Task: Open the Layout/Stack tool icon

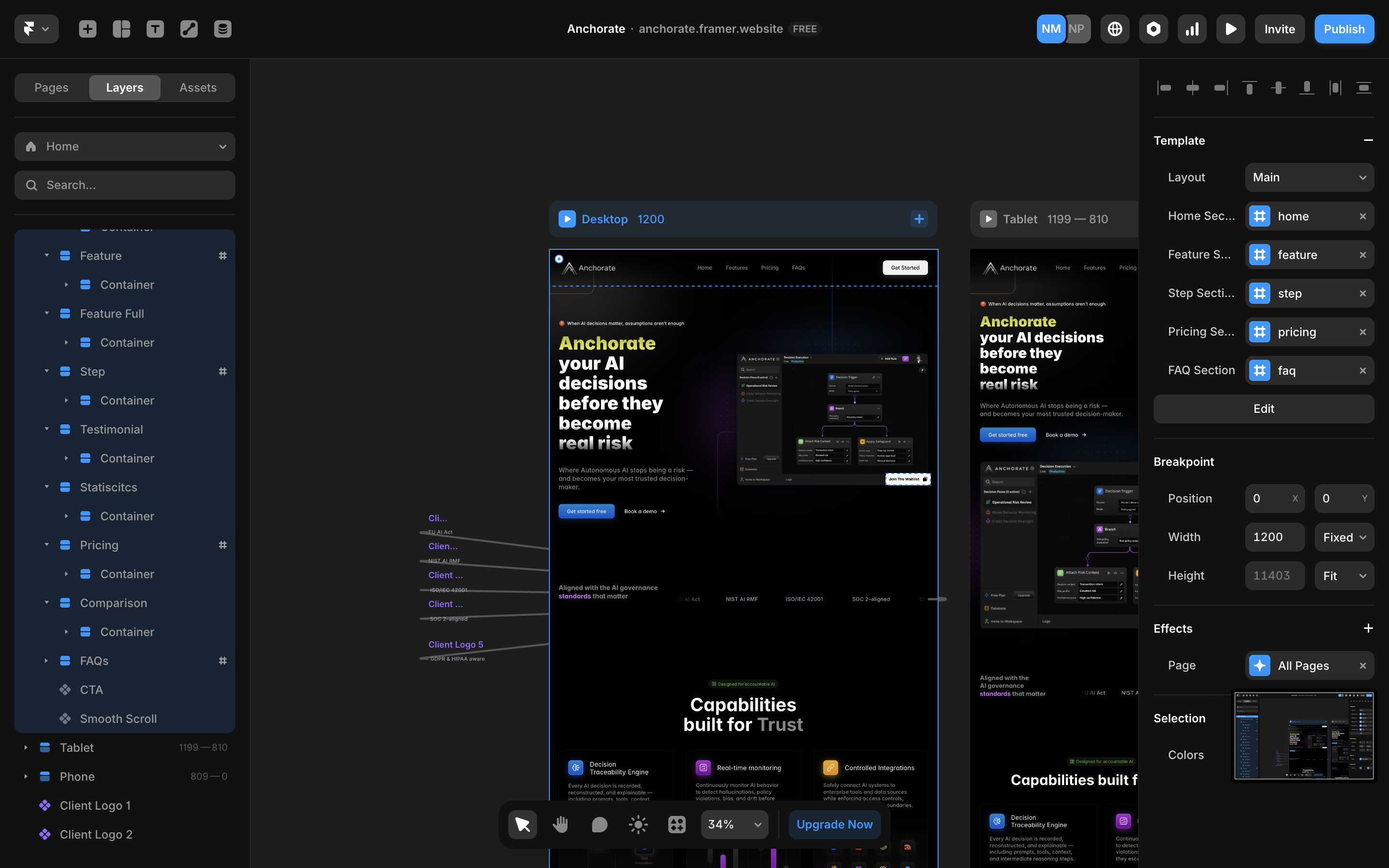Action: 121,28
